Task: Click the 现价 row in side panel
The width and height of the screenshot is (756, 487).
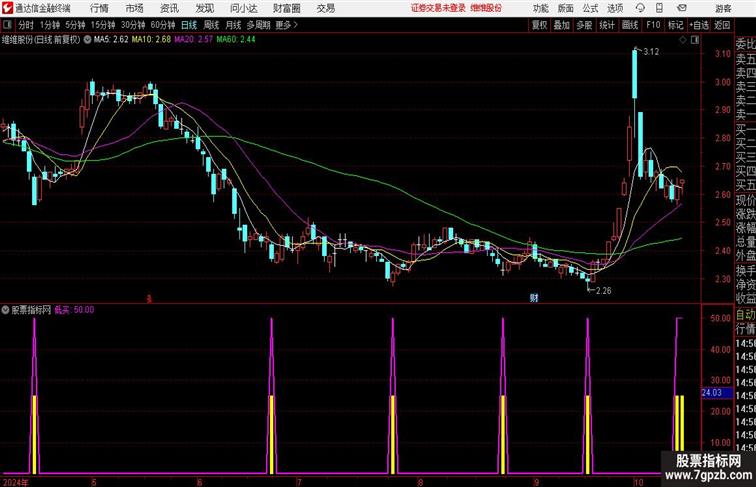Action: [745, 200]
